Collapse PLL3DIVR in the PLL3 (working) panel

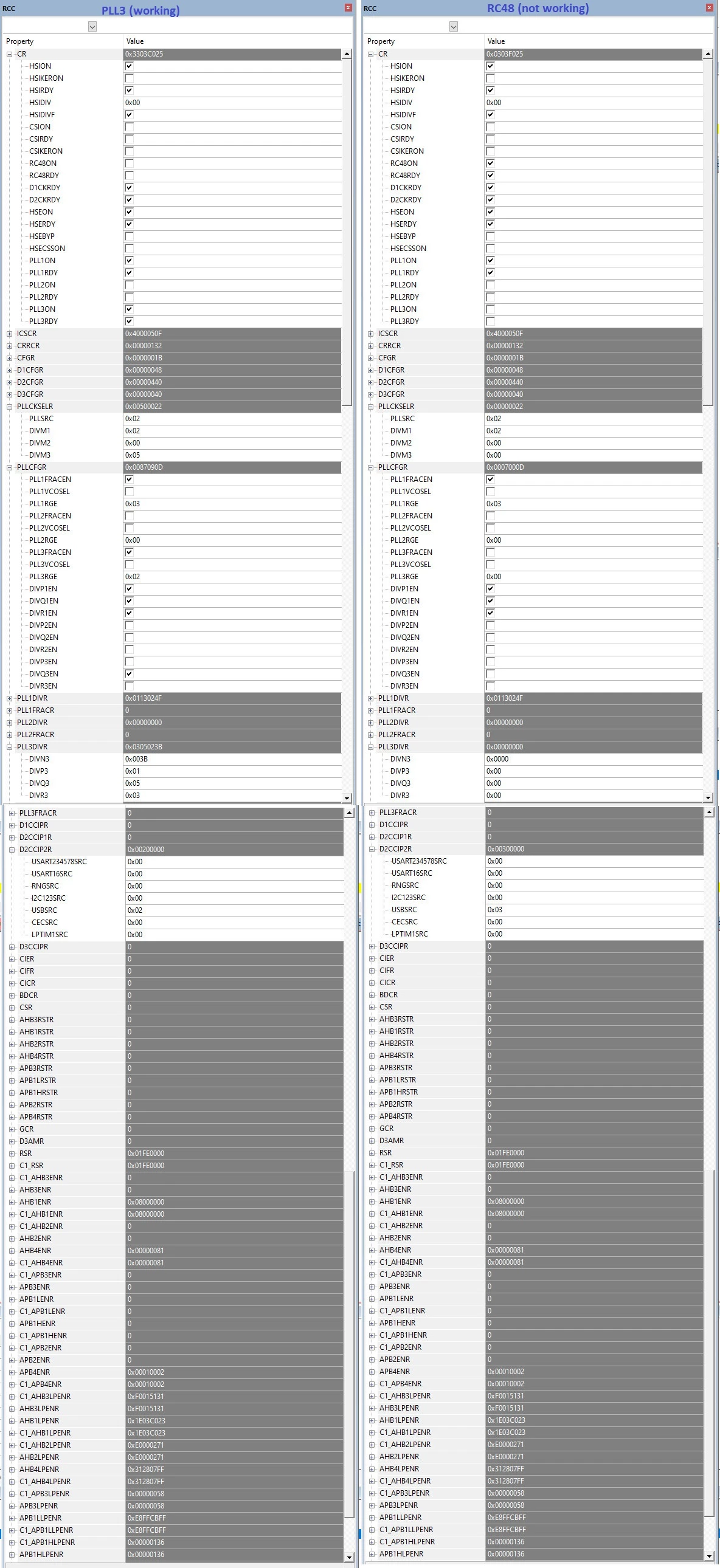(x=10, y=747)
